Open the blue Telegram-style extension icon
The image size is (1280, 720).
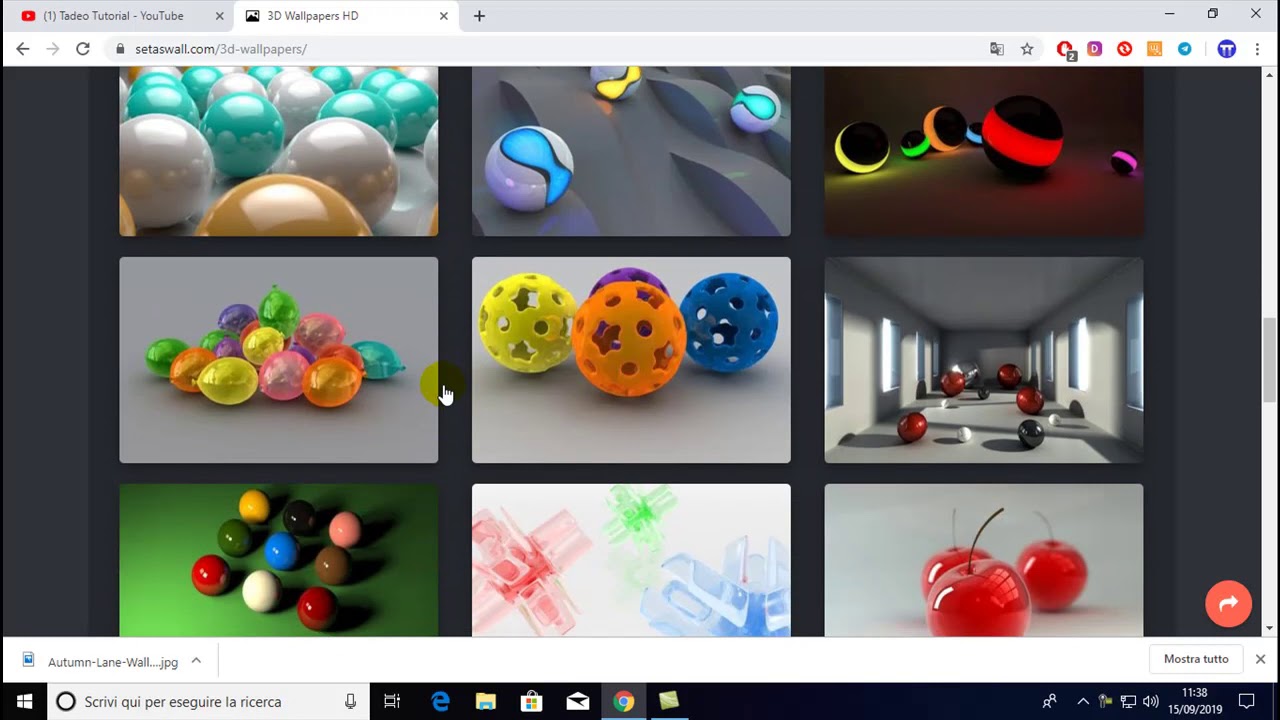1185,49
